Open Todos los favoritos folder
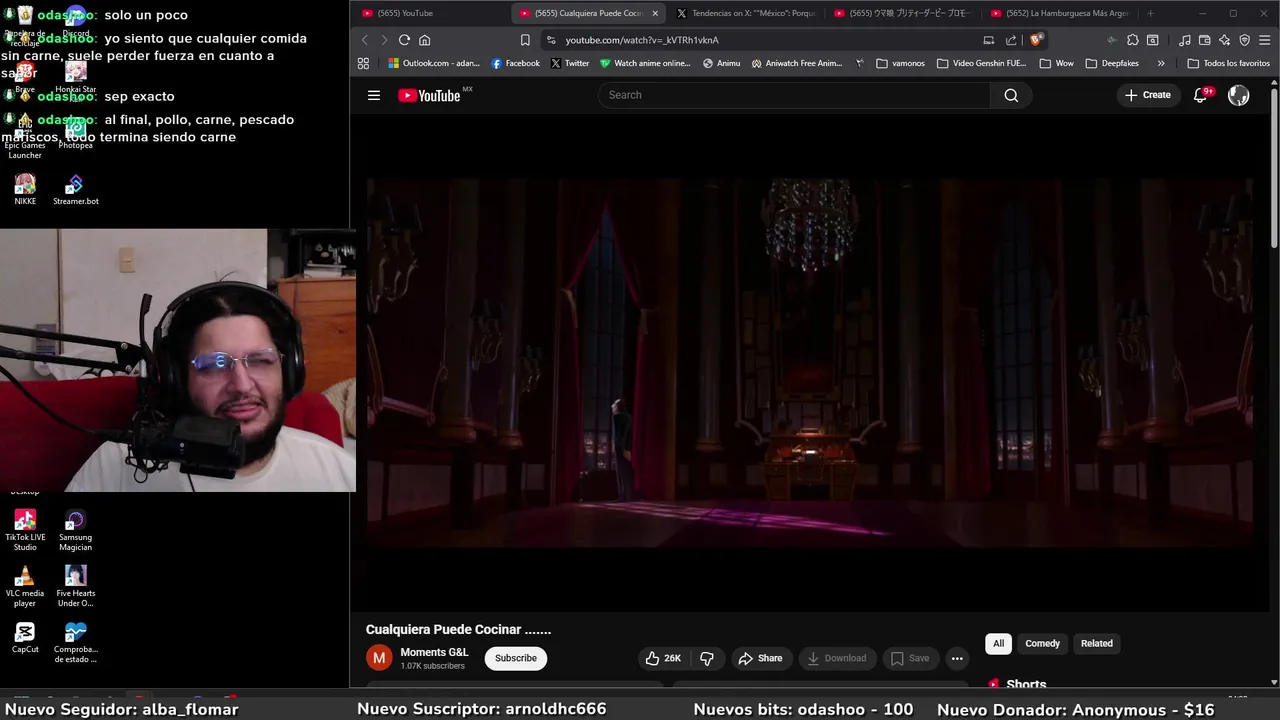The image size is (1280, 720). [x=1228, y=63]
